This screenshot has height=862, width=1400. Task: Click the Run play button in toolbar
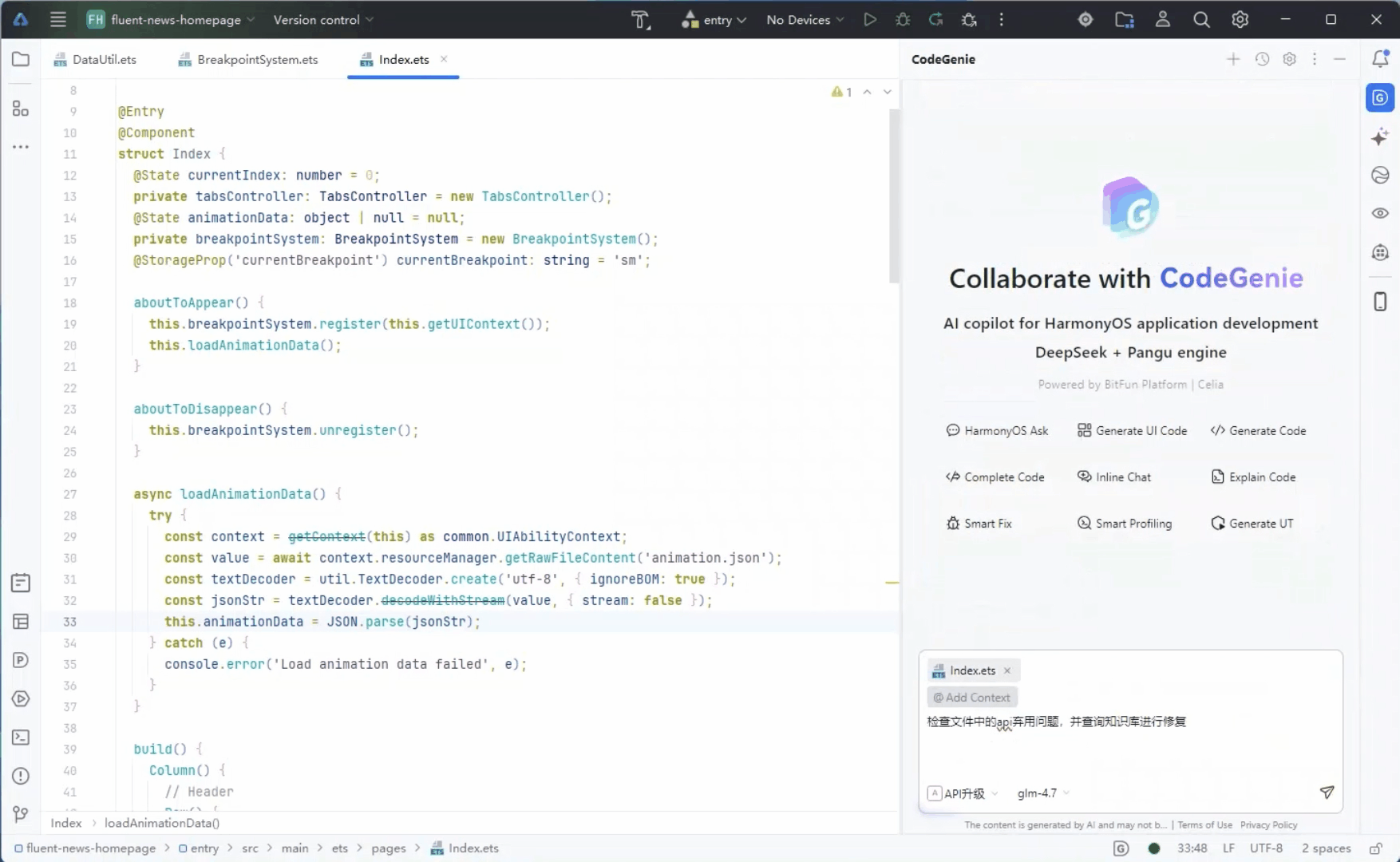[x=869, y=20]
